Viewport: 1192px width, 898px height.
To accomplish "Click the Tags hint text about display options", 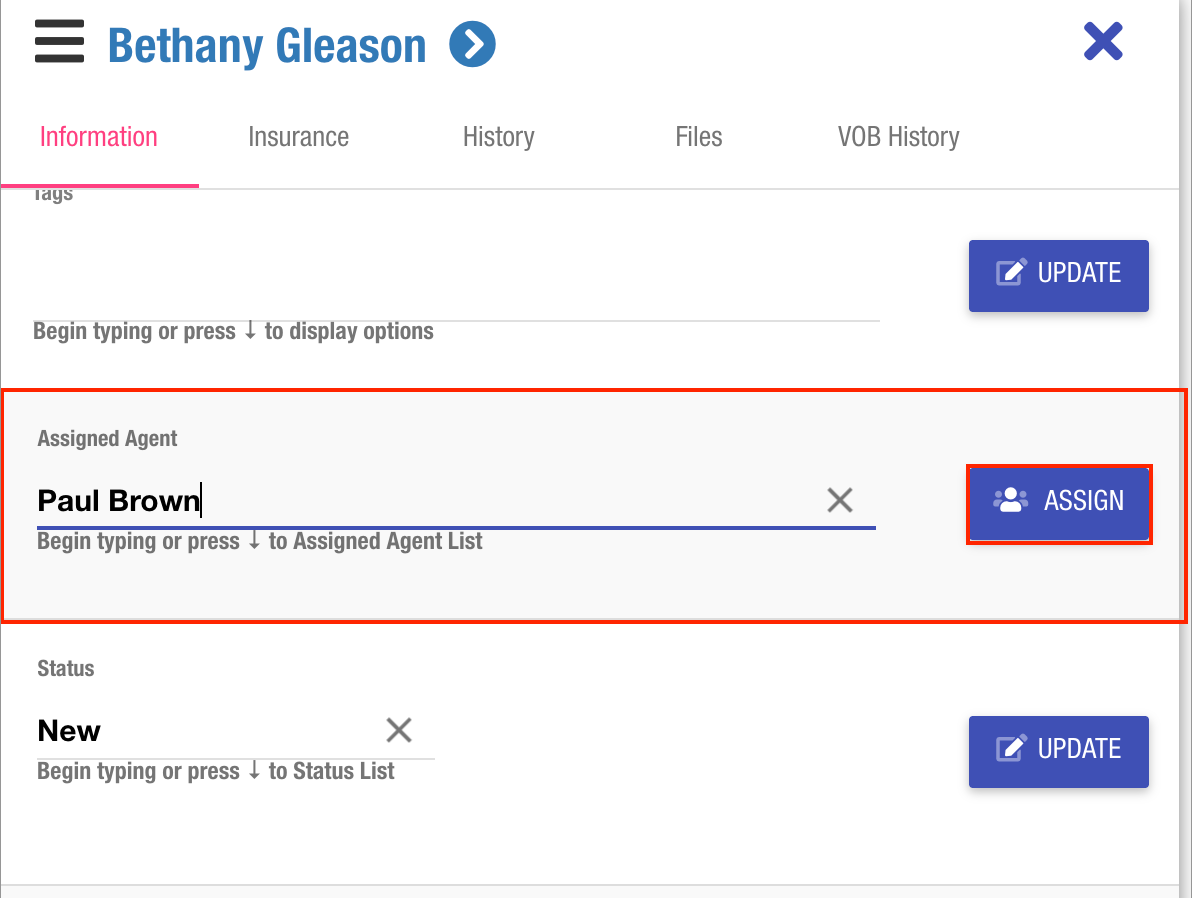I will click(x=233, y=331).
